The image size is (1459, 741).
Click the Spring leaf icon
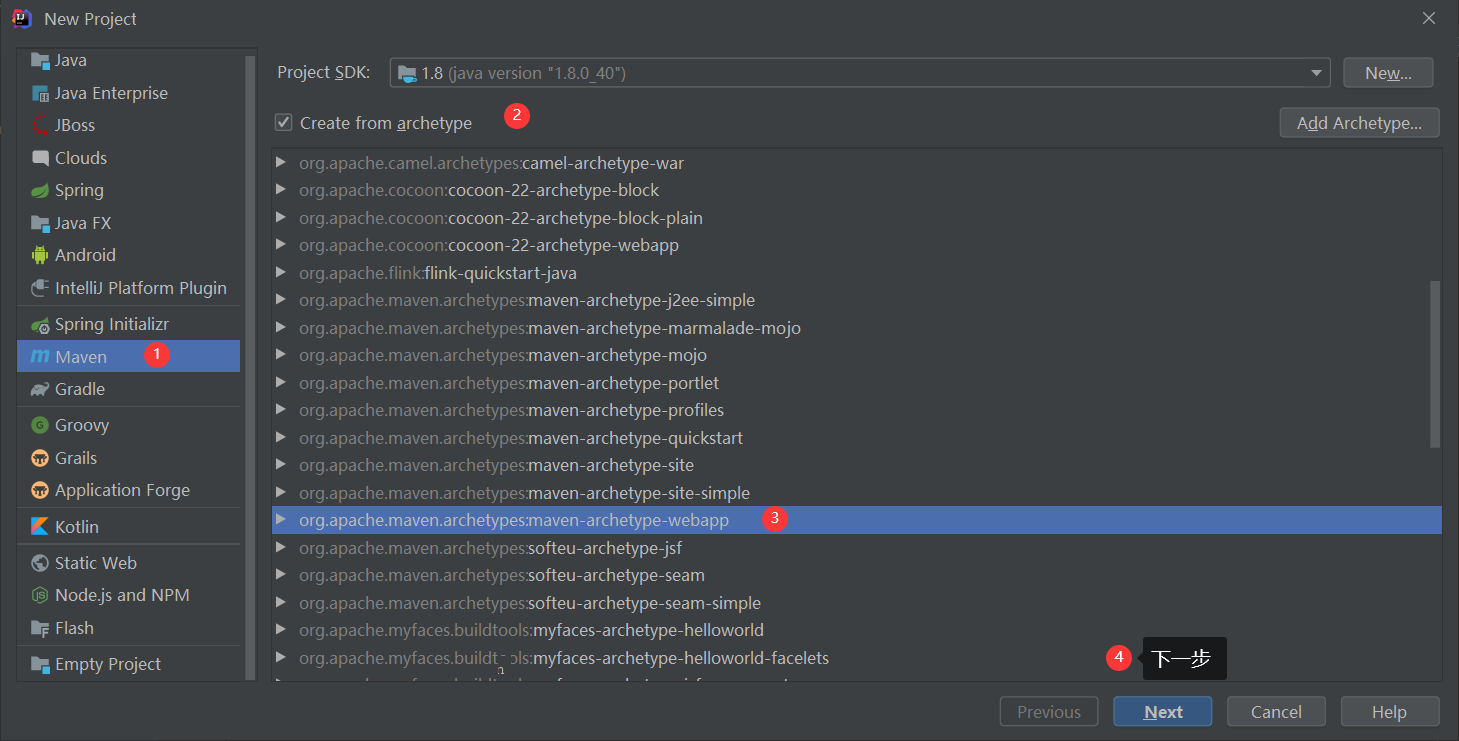pyautogui.click(x=40, y=191)
